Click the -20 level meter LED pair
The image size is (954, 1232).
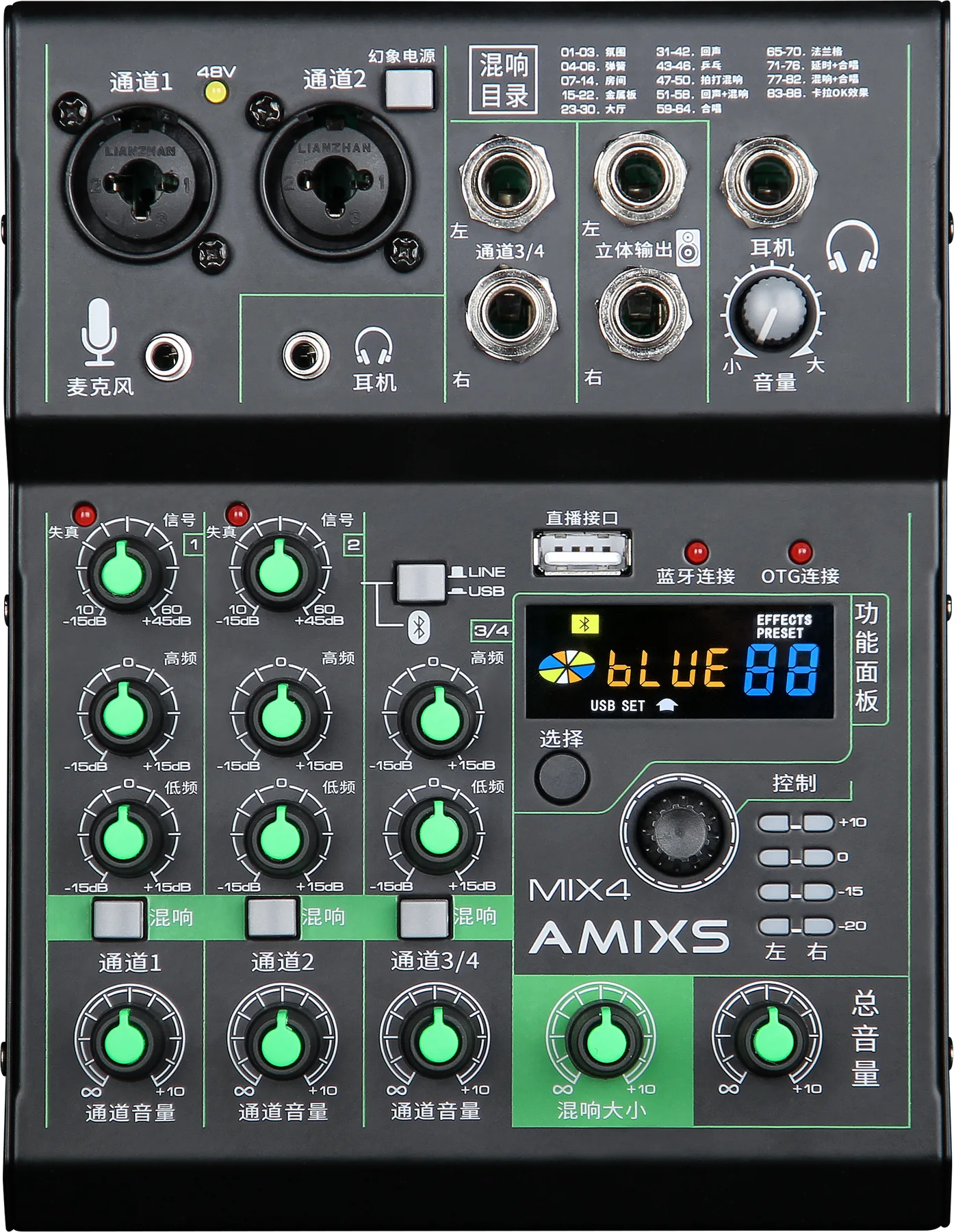pyautogui.click(x=795, y=926)
